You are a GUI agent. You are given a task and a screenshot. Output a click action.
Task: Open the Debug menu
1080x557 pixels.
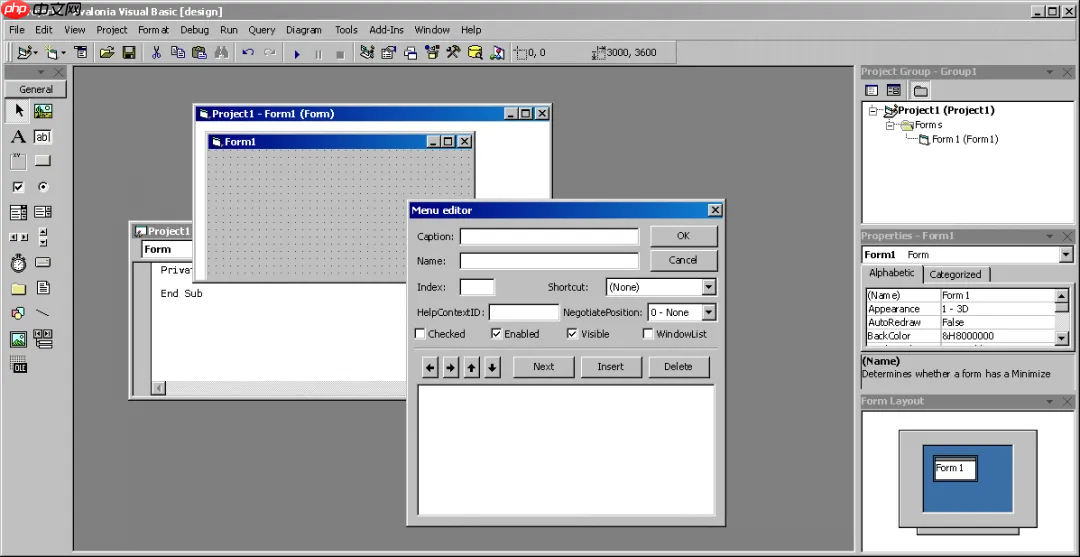point(194,30)
